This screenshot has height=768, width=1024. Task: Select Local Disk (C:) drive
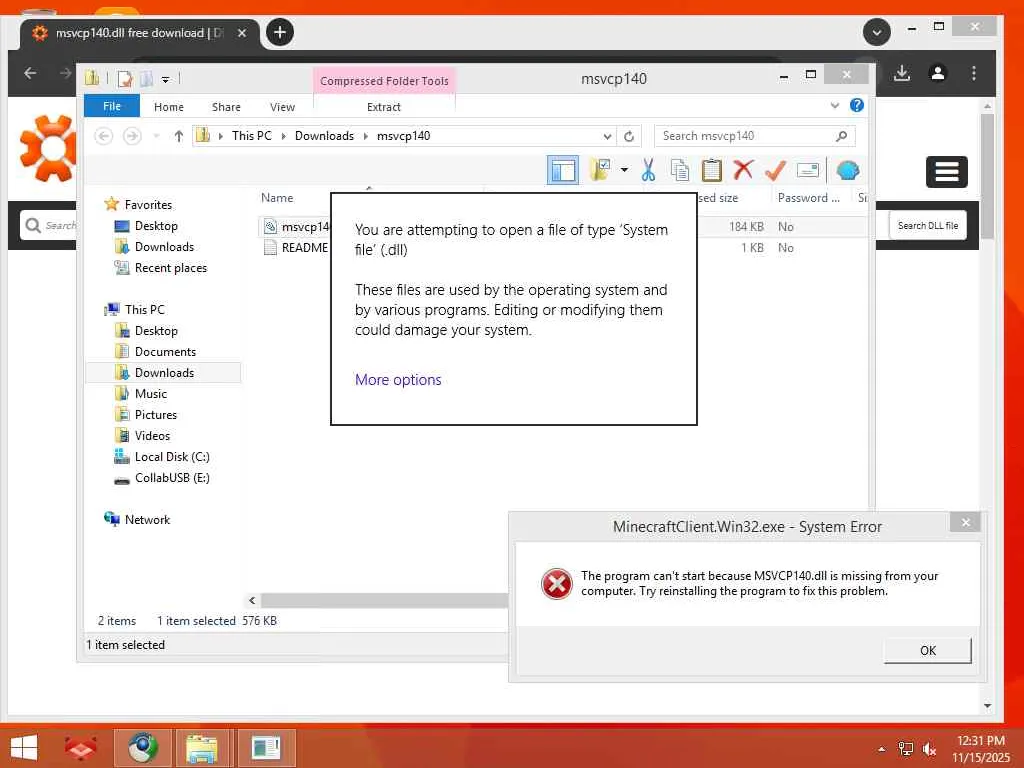click(171, 457)
